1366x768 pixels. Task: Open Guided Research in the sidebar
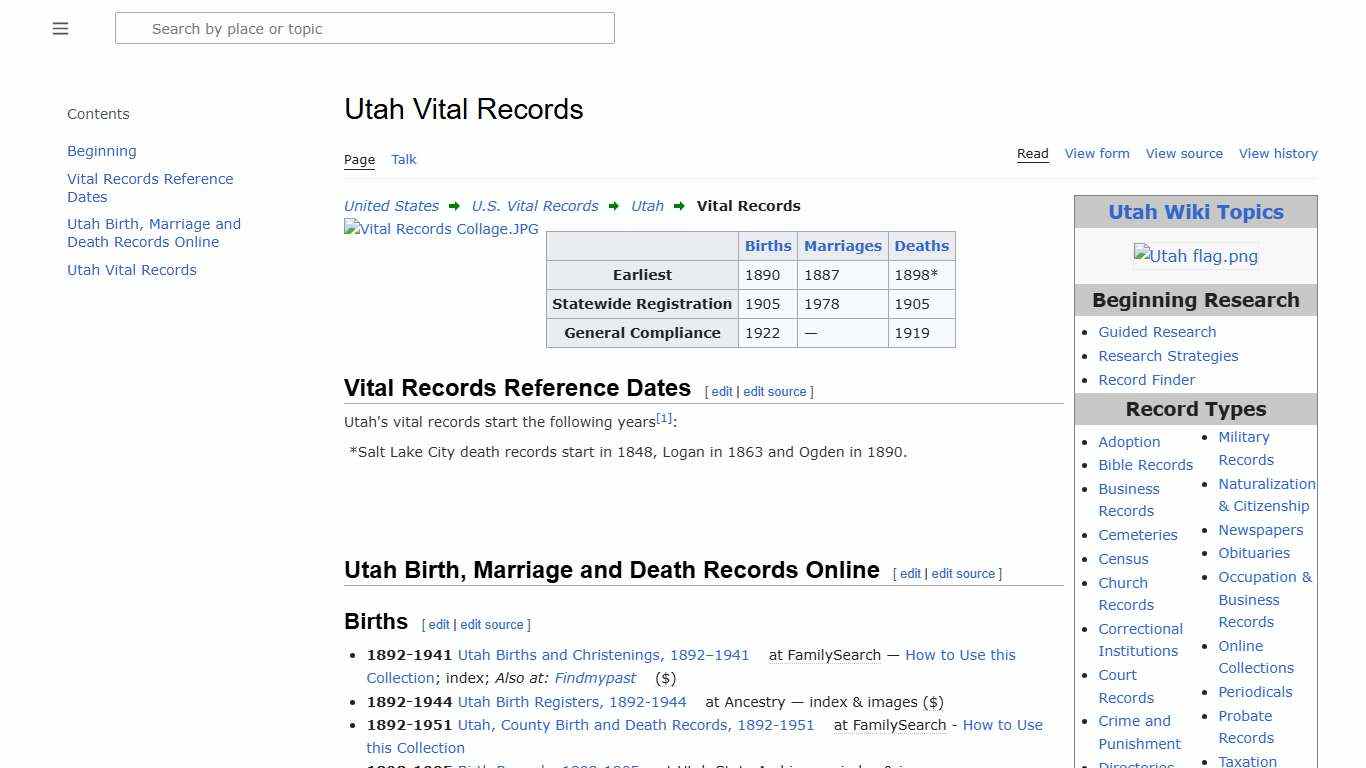1157,331
